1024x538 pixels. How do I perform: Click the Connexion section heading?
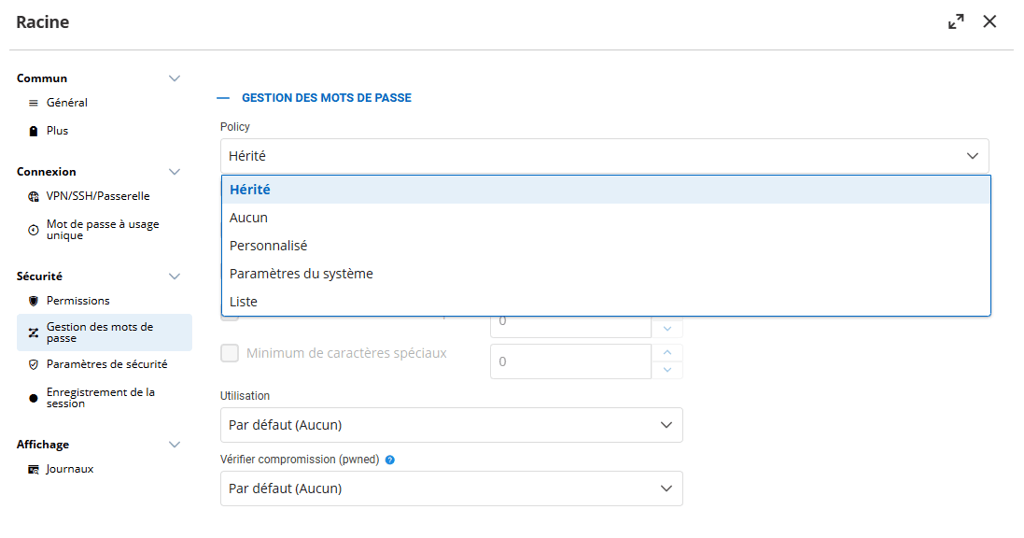[x=46, y=172]
